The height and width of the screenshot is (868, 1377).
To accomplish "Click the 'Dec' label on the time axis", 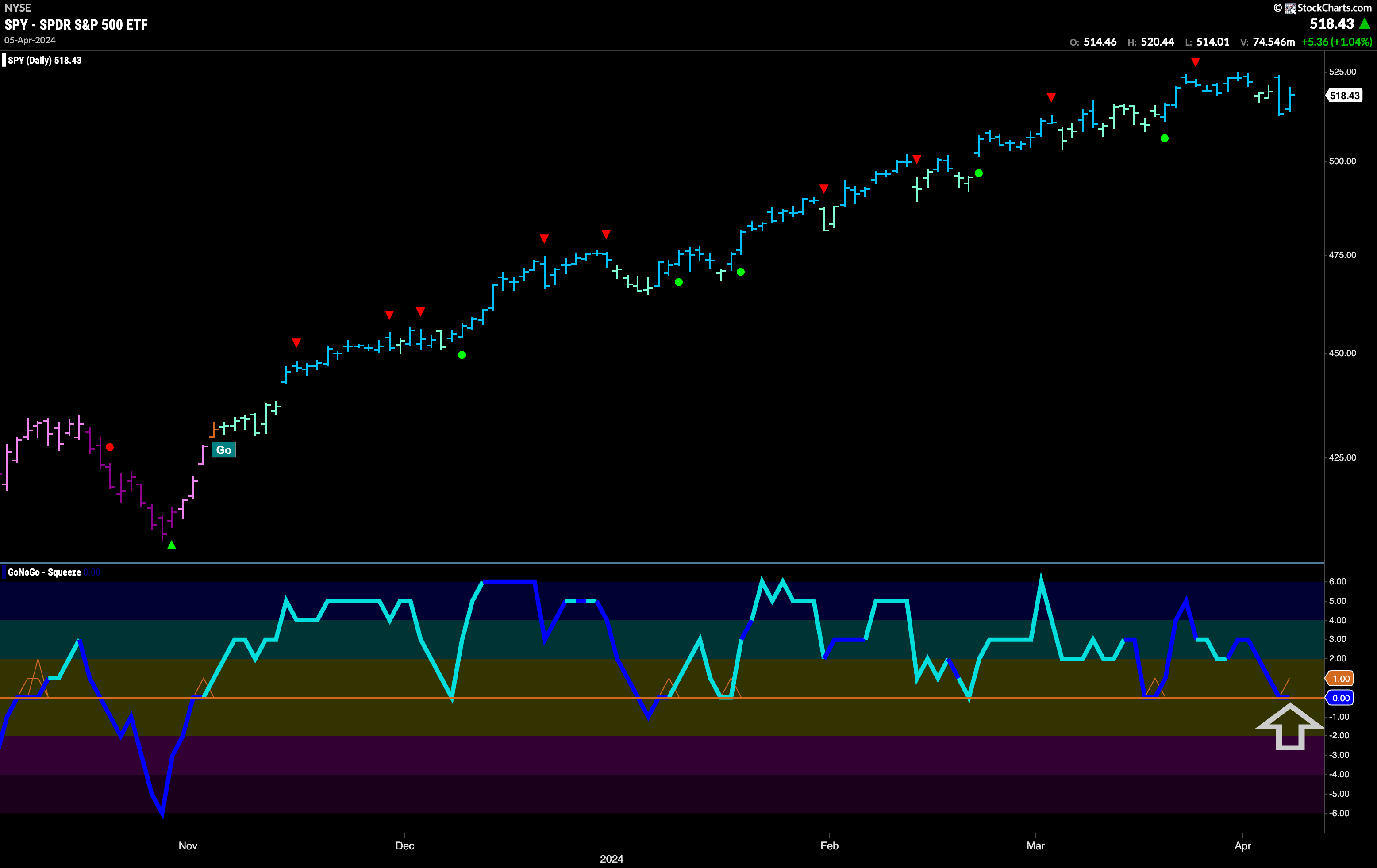I will click(x=405, y=846).
